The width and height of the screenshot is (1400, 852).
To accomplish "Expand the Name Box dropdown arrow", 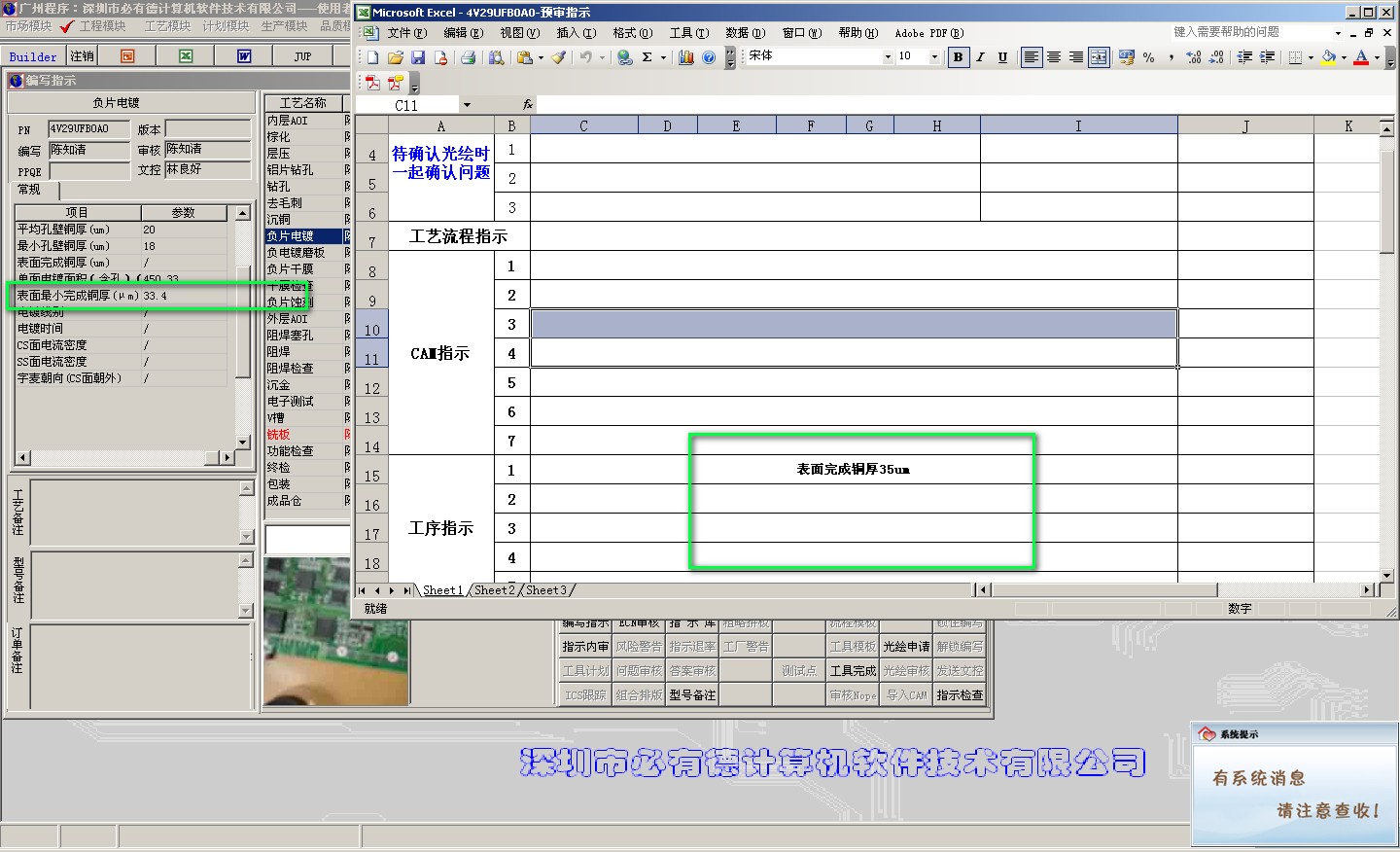I will tap(467, 105).
